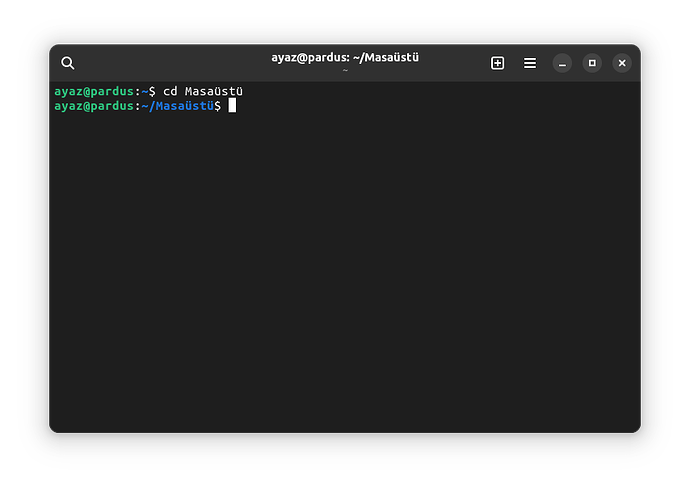Click the tilde subtitle under the title
690x487 pixels.
344,70
